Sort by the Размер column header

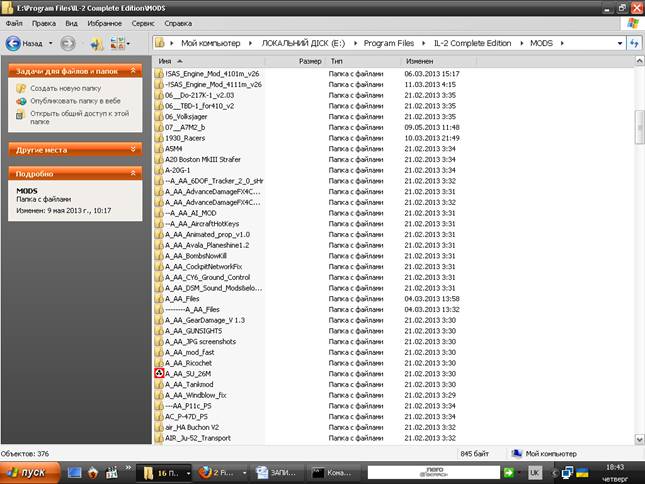tap(295, 61)
